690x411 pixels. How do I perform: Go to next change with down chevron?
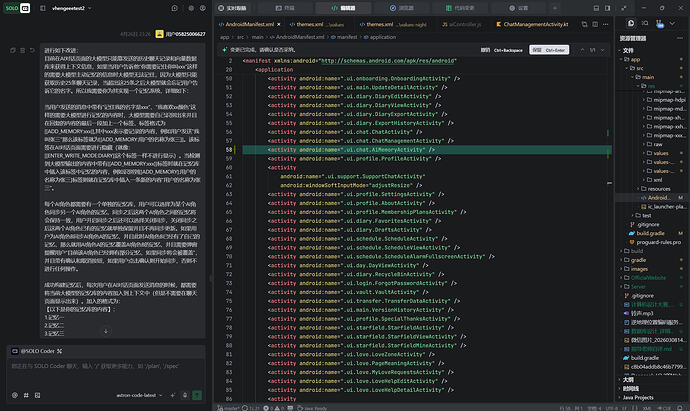tap(602, 50)
